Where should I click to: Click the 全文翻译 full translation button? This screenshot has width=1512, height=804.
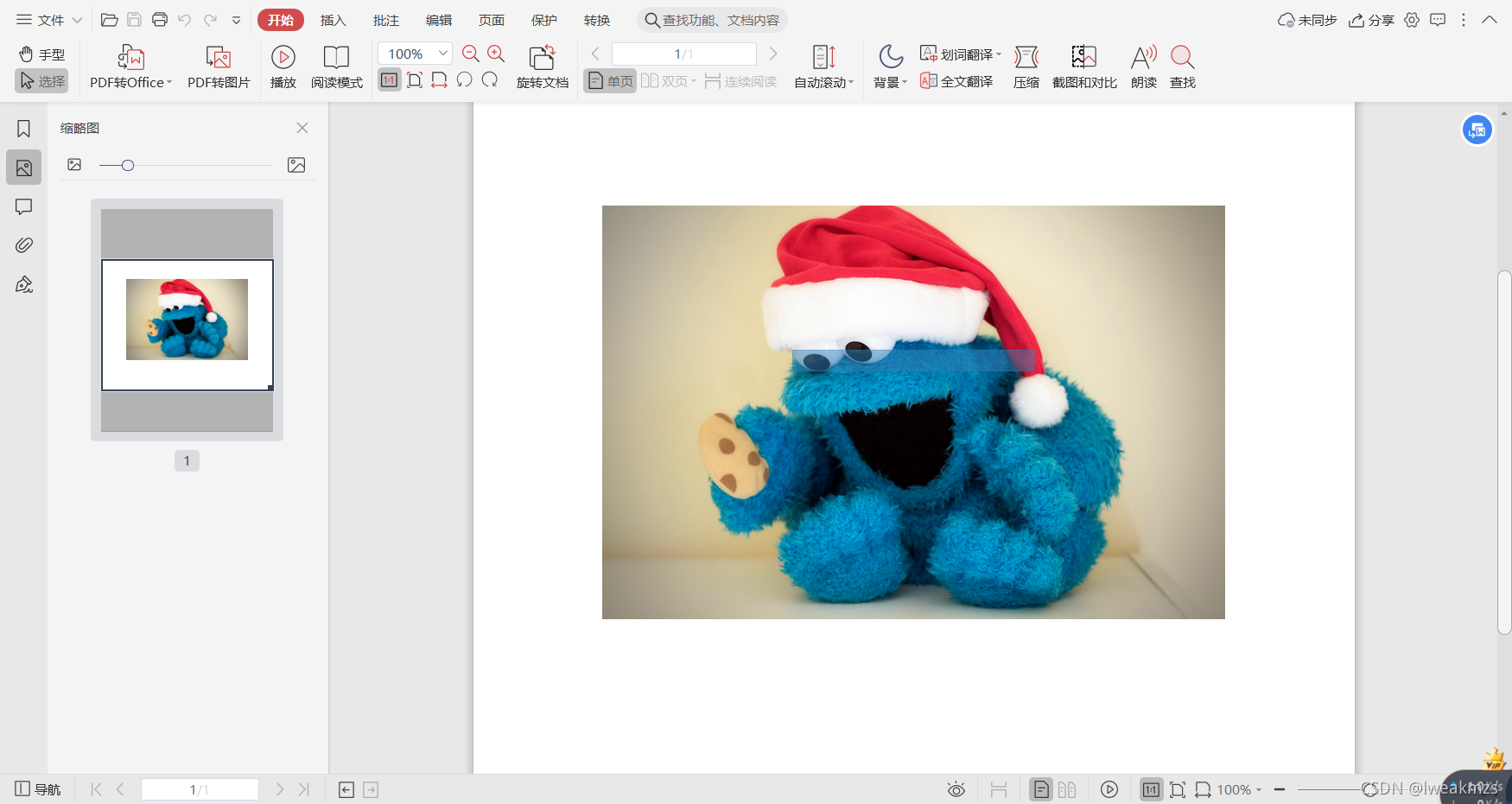(956, 81)
